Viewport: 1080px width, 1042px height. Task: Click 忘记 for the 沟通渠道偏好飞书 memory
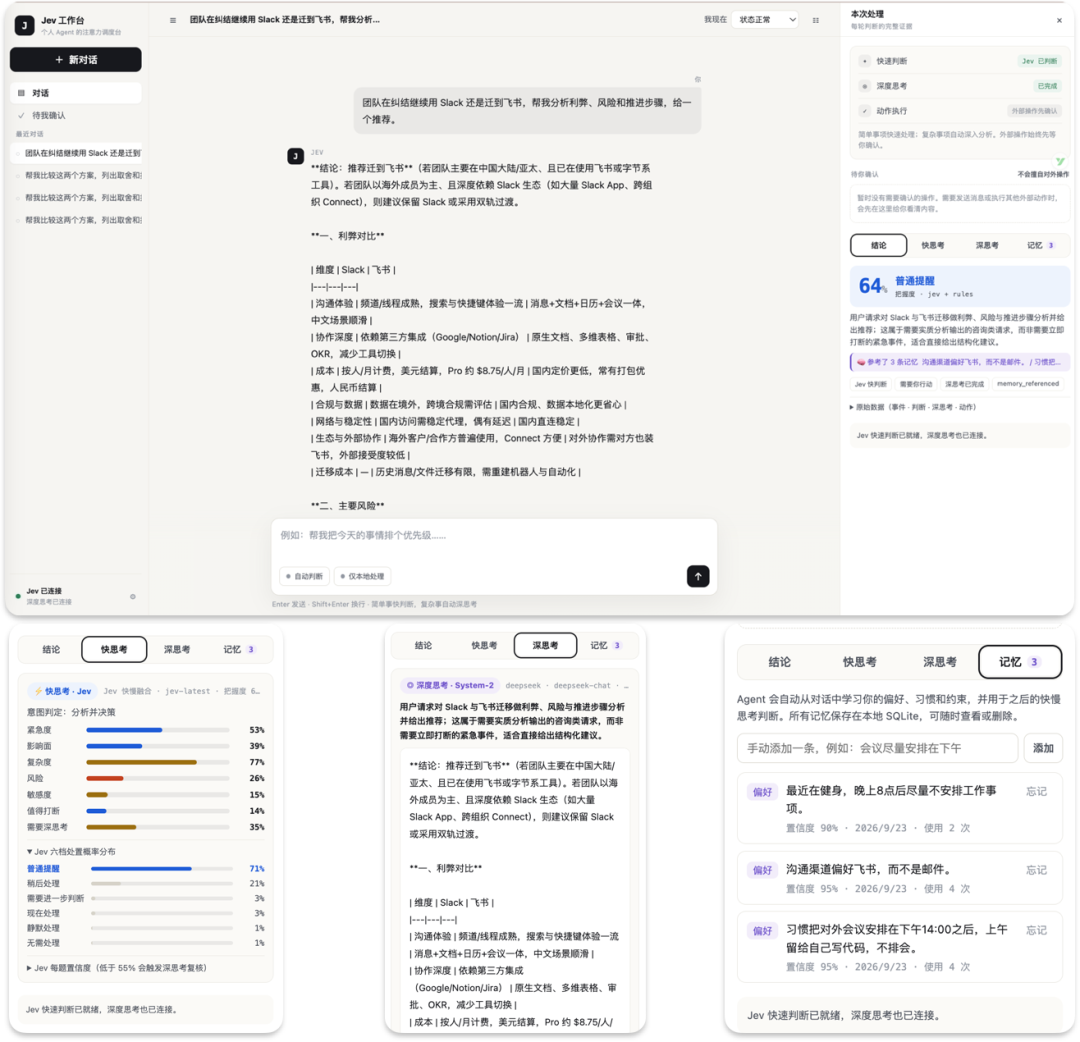(1036, 870)
